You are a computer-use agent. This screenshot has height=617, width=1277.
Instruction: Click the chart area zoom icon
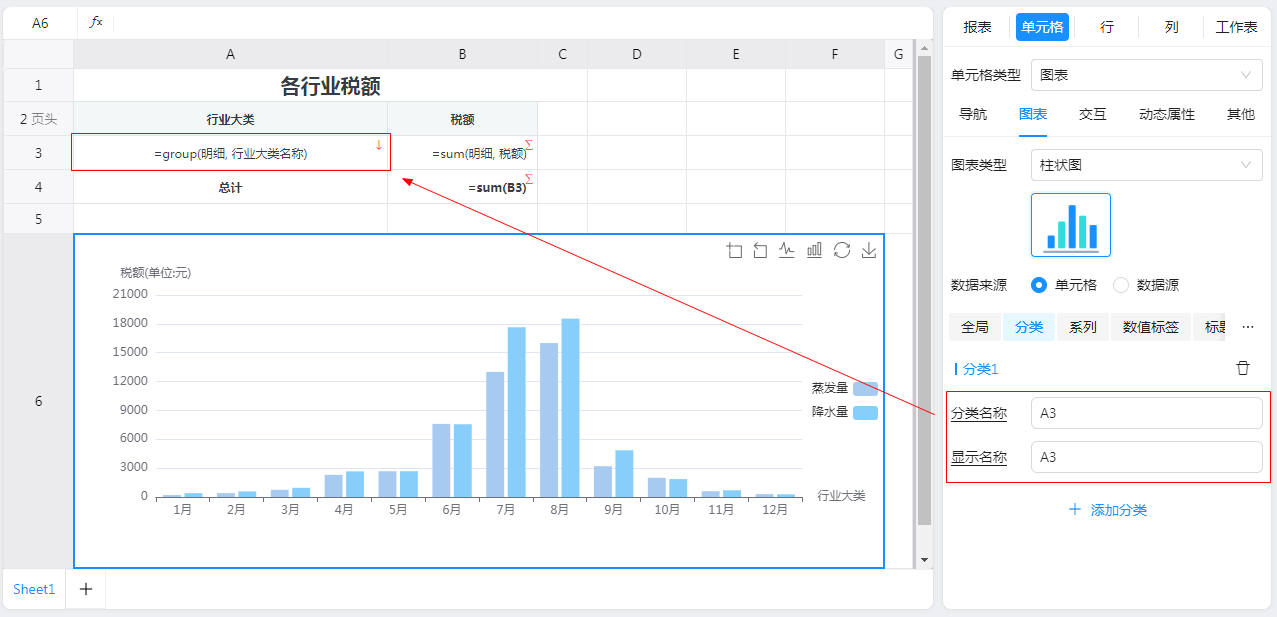tap(735, 251)
